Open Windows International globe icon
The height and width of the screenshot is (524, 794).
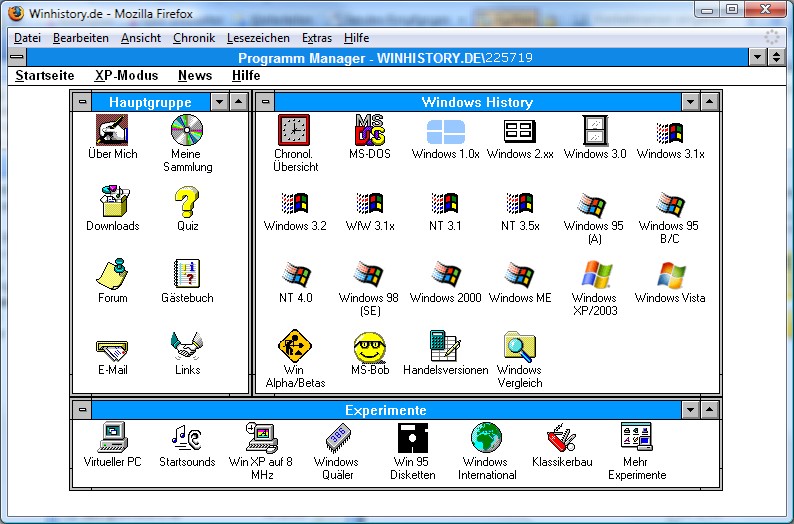pos(486,437)
